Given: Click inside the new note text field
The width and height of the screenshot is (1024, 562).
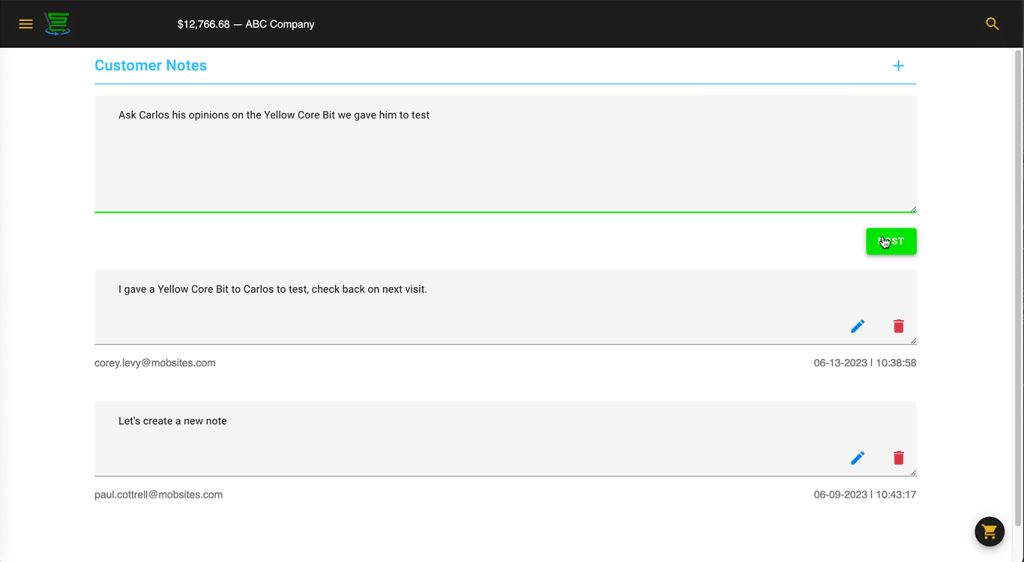Looking at the screenshot, I should [x=500, y=155].
